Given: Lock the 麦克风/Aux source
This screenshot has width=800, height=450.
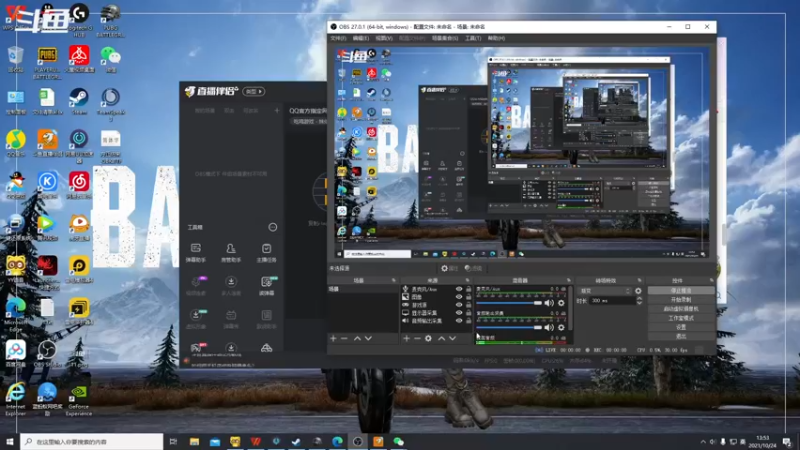Looking at the screenshot, I should tap(468, 289).
